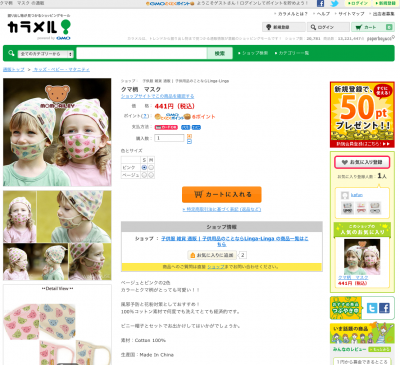Select ピンク size S radio button
The height and width of the screenshot is (365, 400).
144,167
